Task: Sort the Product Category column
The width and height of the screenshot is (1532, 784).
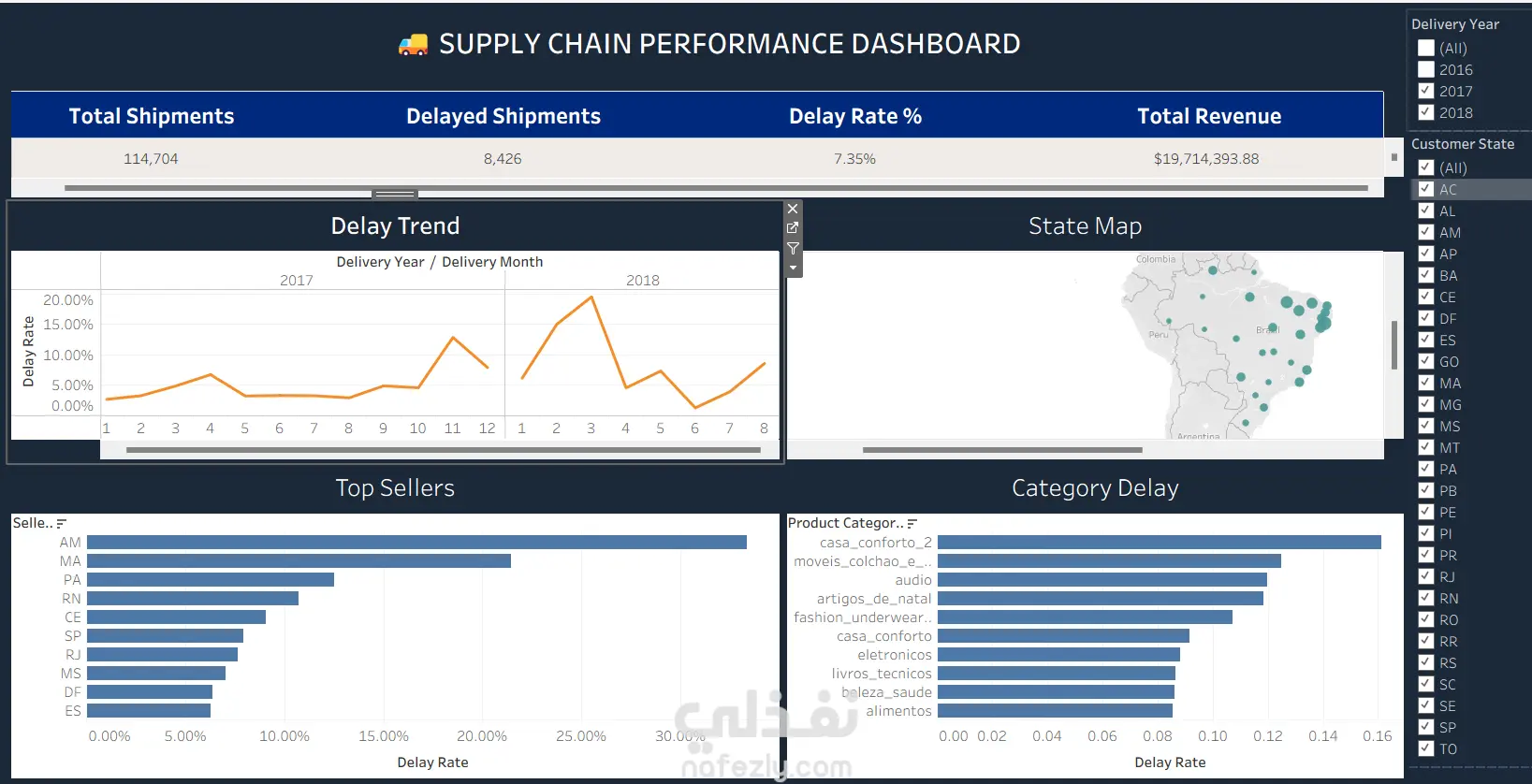Action: tap(912, 524)
